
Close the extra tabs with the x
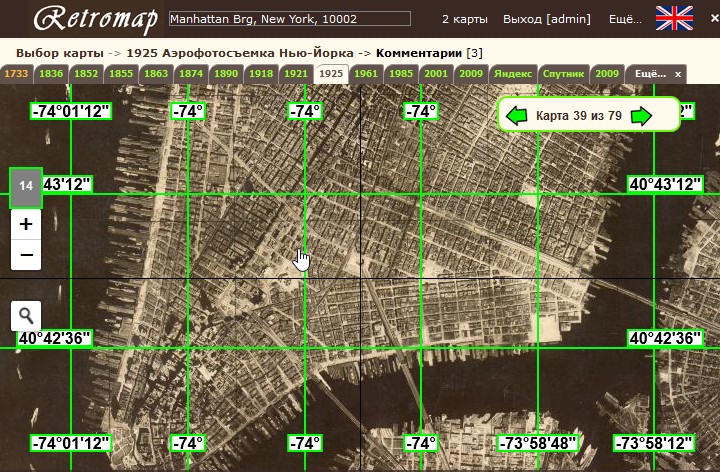(x=677, y=74)
